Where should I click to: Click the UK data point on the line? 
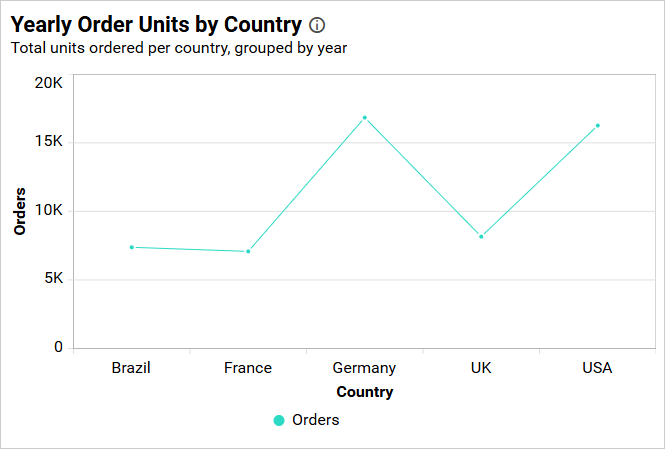pos(481,236)
